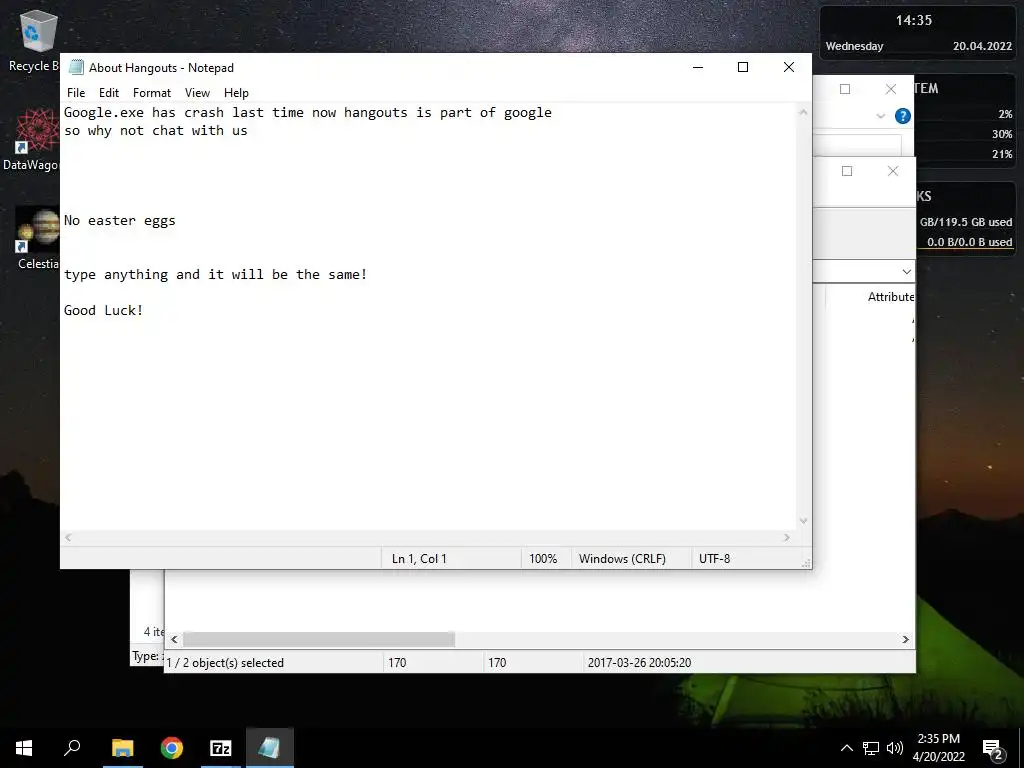
Task: Click the 7-Zip horizontal scrollbar right arrow
Action: [905, 639]
